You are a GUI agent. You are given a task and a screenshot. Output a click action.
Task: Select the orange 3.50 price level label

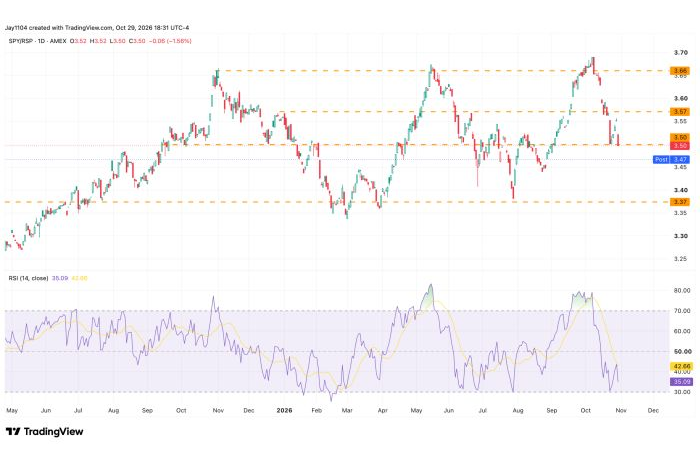click(680, 138)
